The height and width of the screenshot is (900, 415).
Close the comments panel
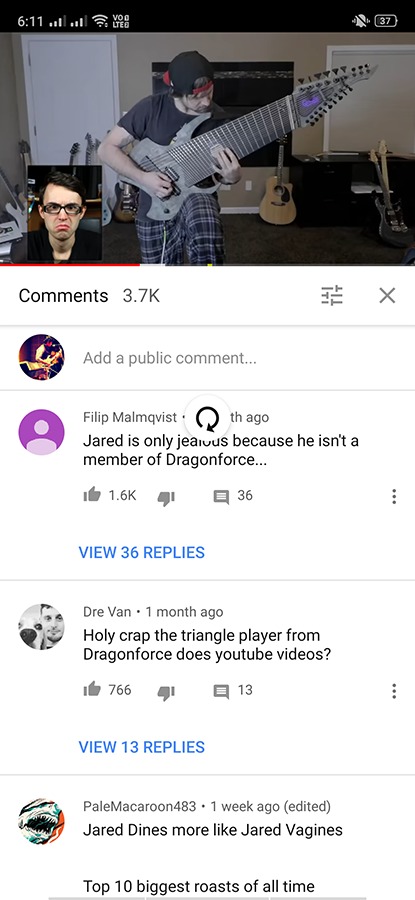pos(387,296)
